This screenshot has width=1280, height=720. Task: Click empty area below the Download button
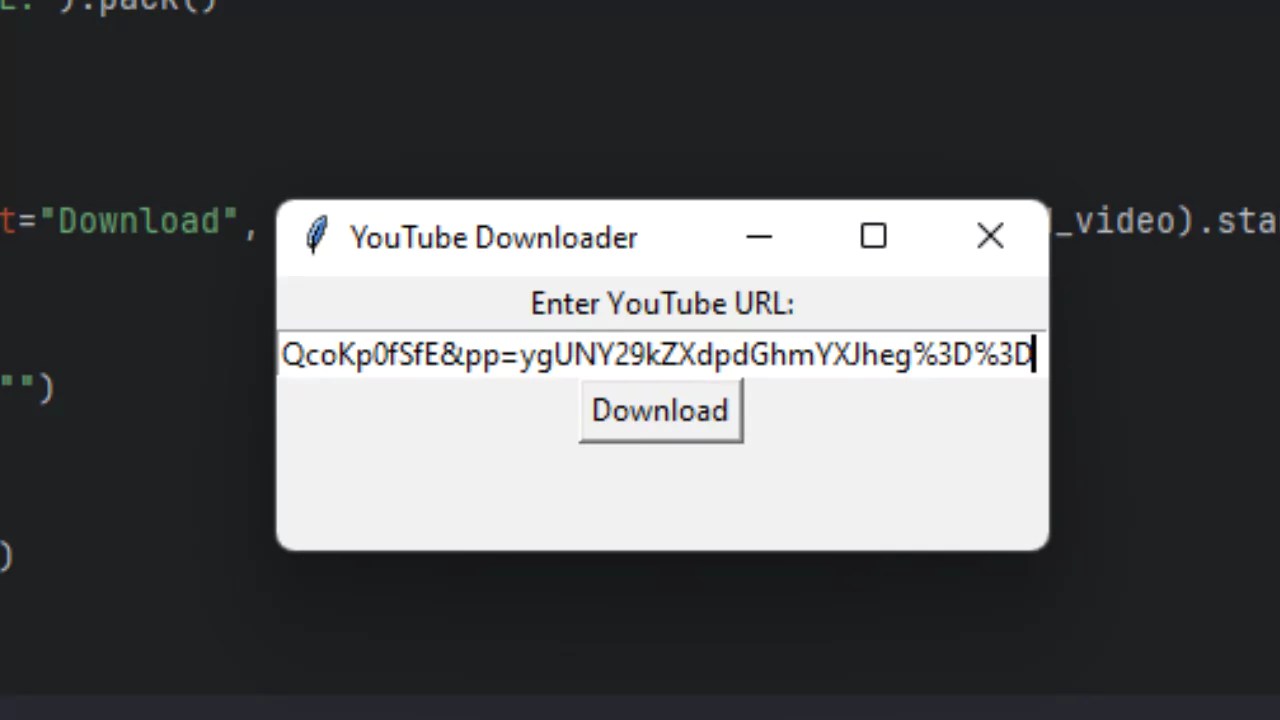[x=662, y=495]
